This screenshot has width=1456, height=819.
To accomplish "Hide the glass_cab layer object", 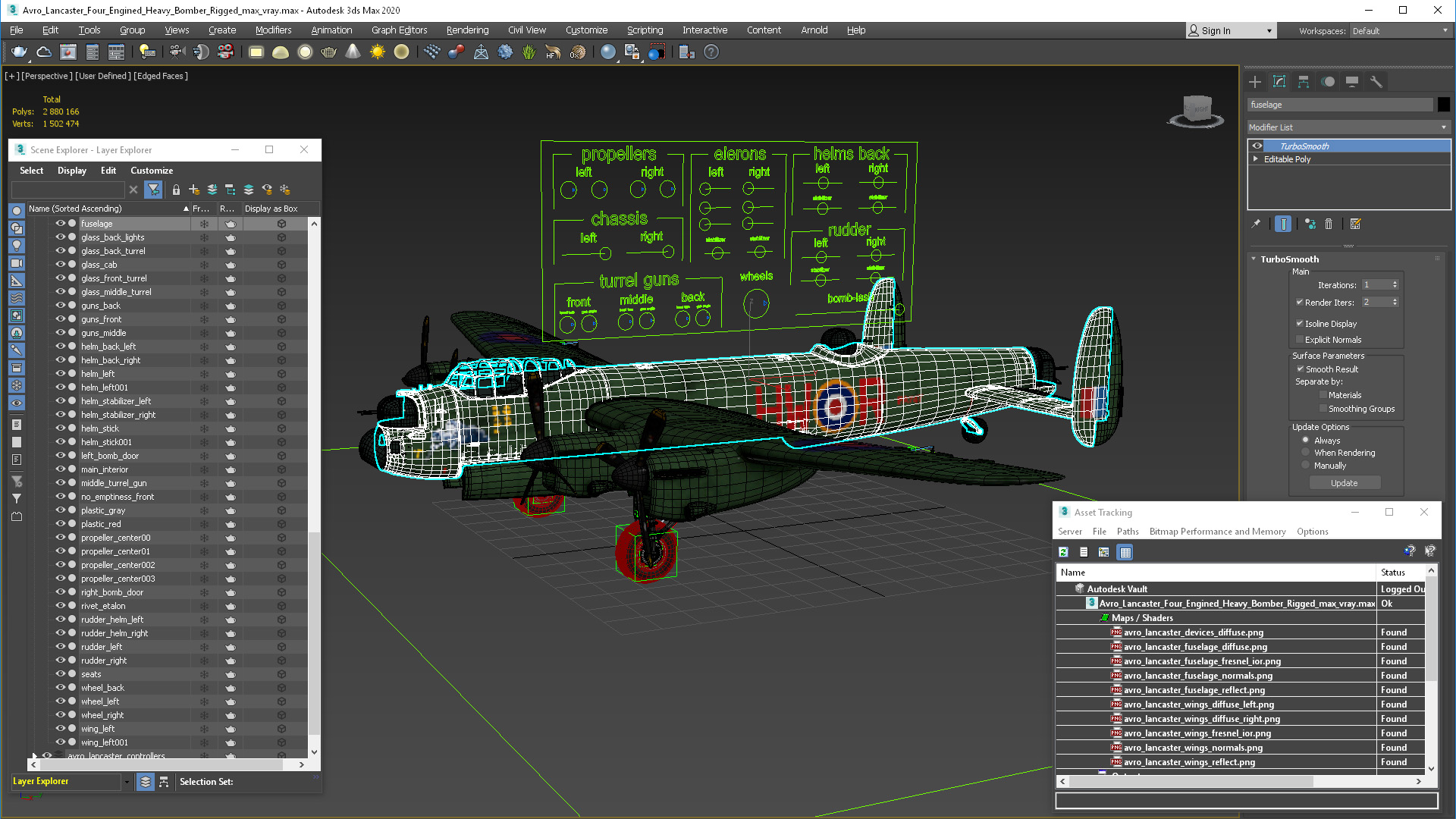I will pos(60,265).
